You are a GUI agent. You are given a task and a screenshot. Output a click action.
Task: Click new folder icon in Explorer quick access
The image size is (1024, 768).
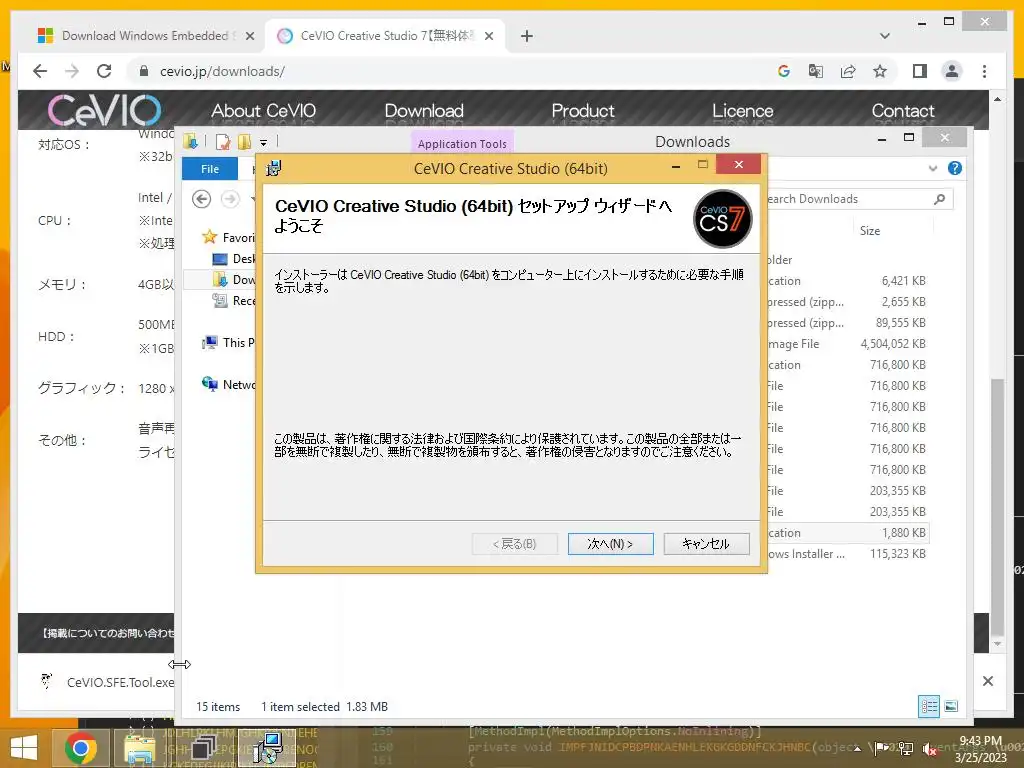click(x=245, y=142)
